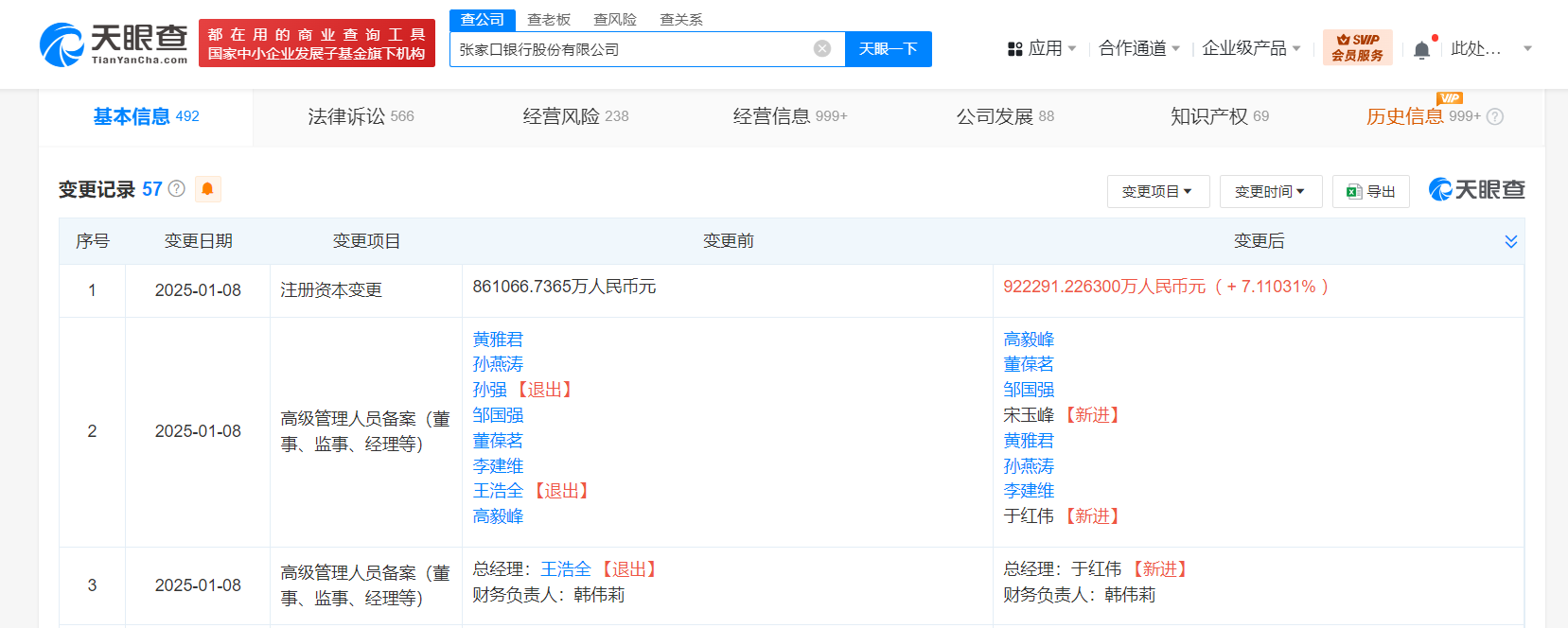Open the 应用 dropdown menu
1568x628 pixels.
coord(1043,48)
